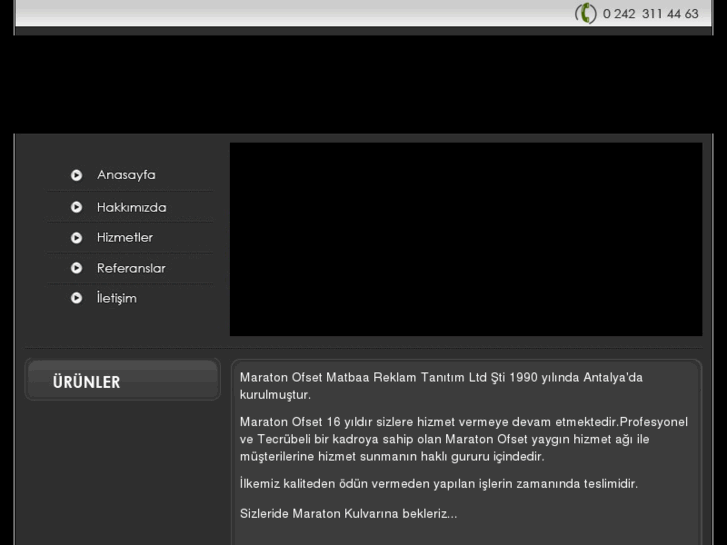Click the ÜRÜNLER panel header

pyautogui.click(x=122, y=380)
